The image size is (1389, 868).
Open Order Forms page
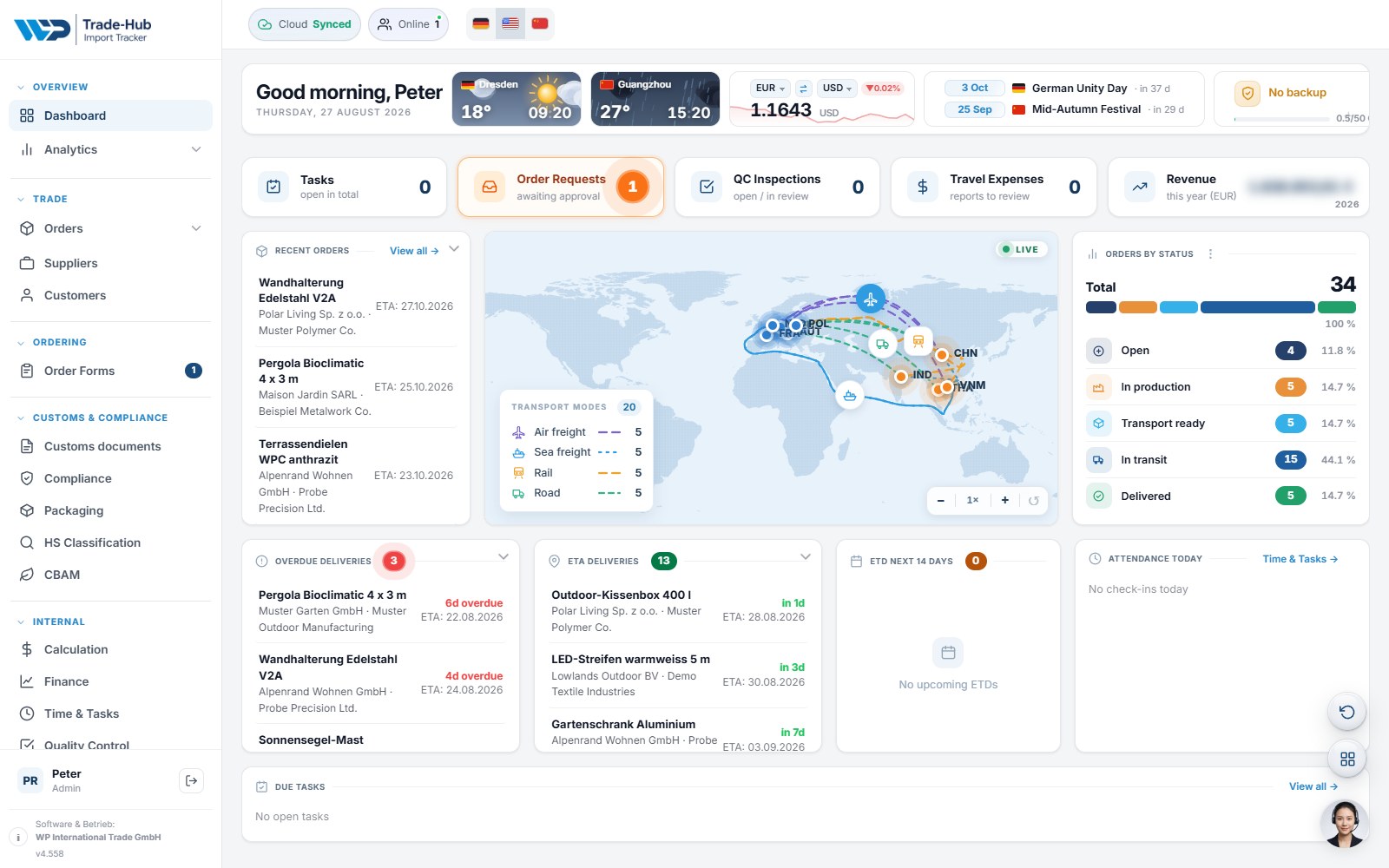pos(110,371)
